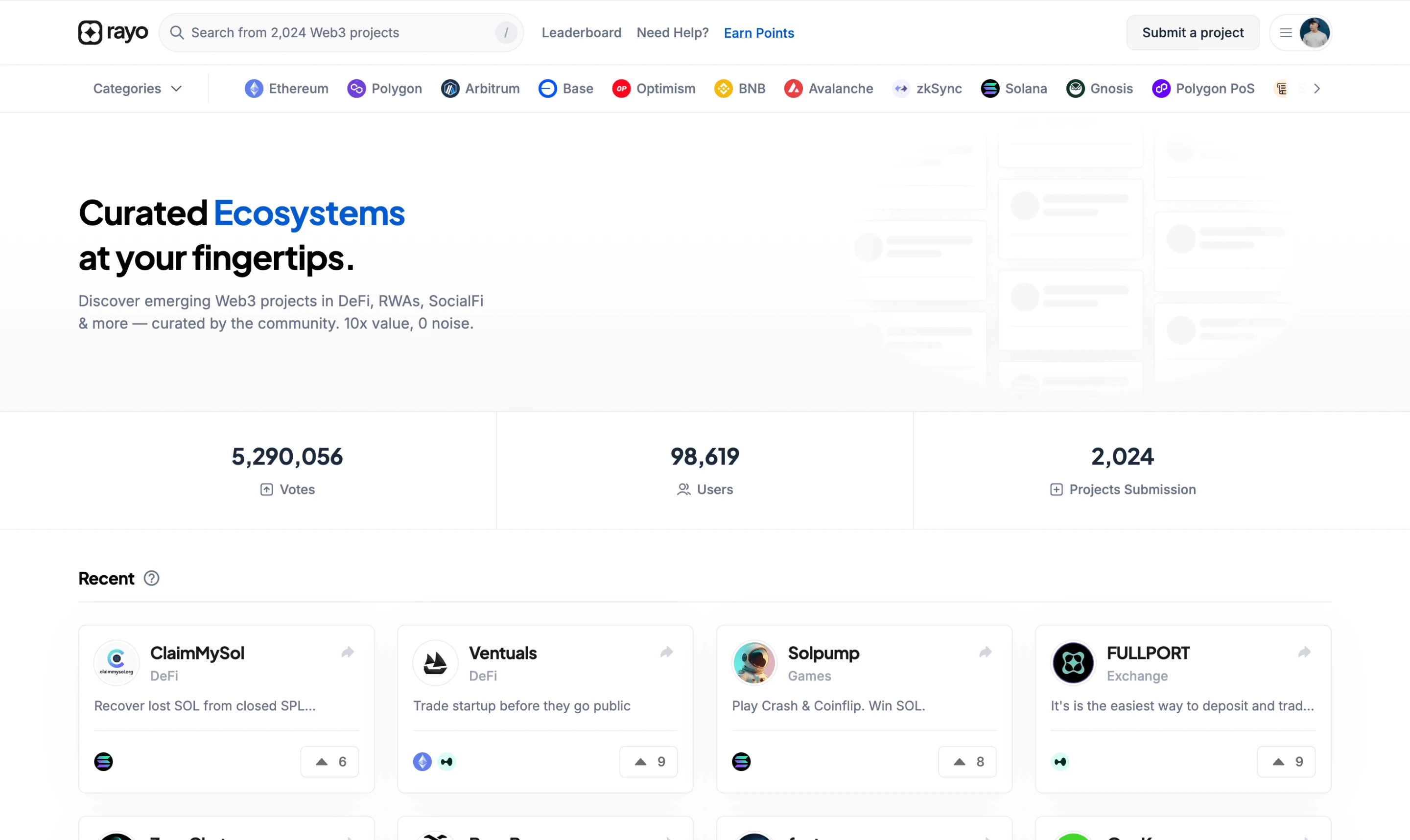Viewport: 1410px width, 840px height.
Task: Open the Solpump astronaut logo
Action: pos(754,663)
